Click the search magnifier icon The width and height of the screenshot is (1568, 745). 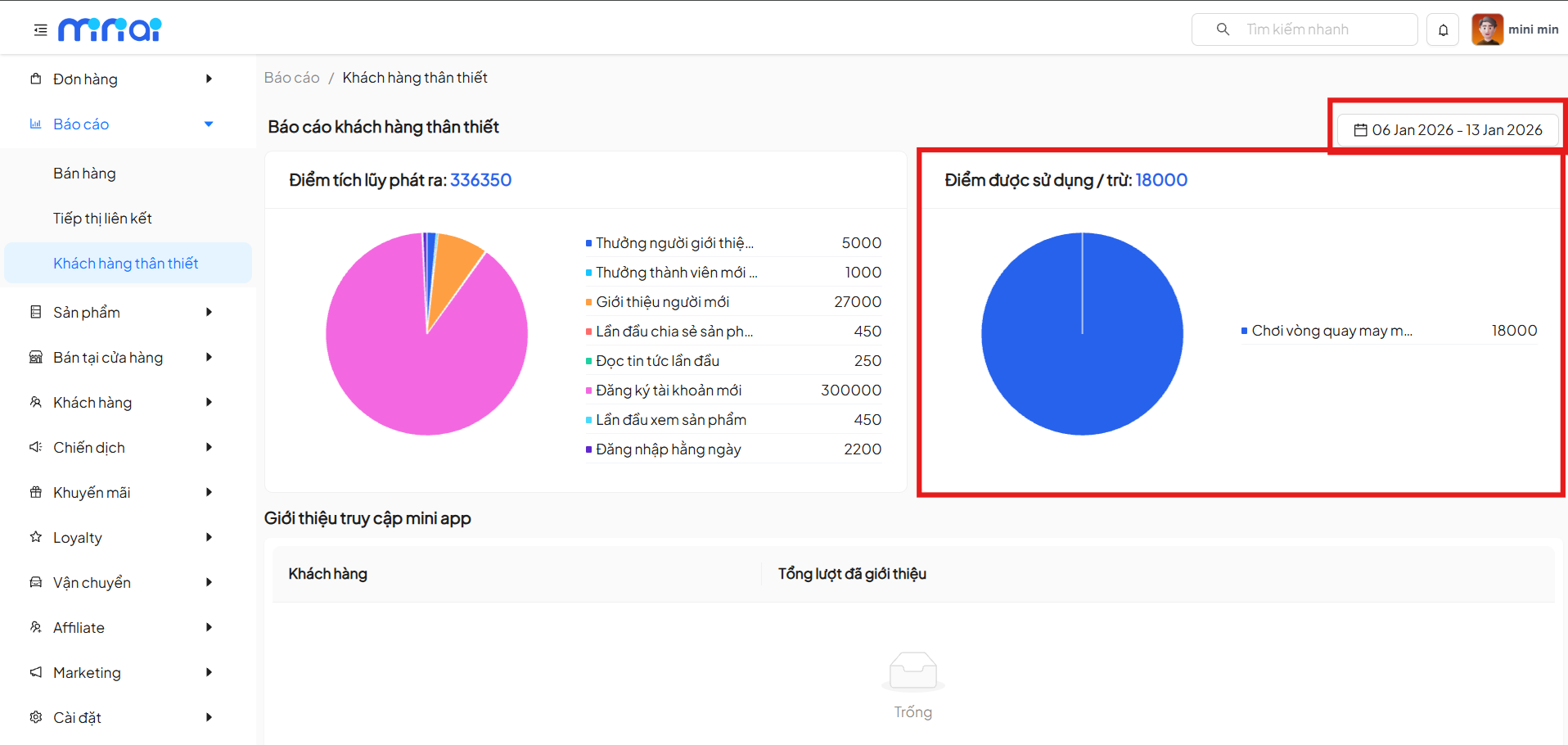pos(1223,29)
